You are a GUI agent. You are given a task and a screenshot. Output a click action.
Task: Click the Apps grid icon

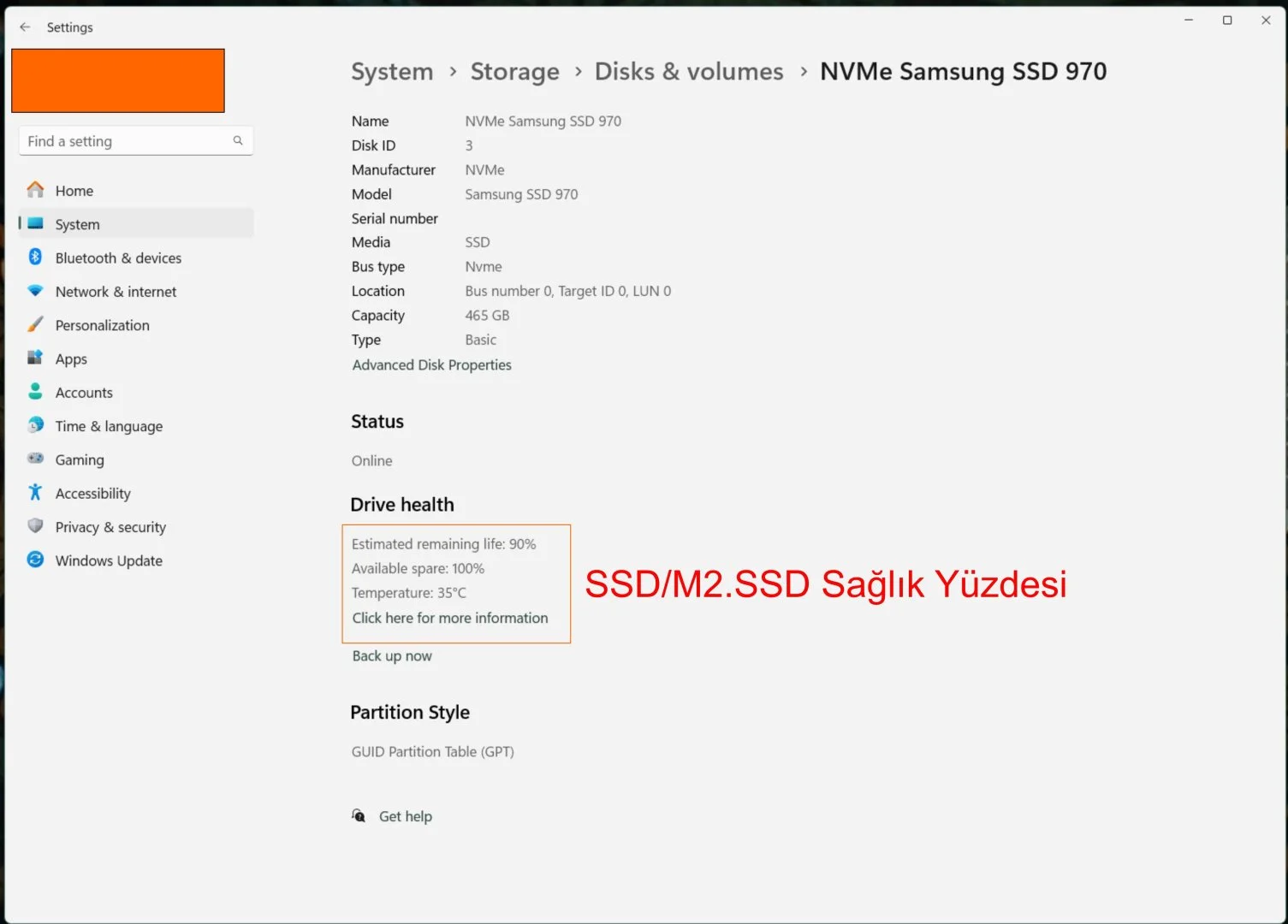tap(35, 358)
